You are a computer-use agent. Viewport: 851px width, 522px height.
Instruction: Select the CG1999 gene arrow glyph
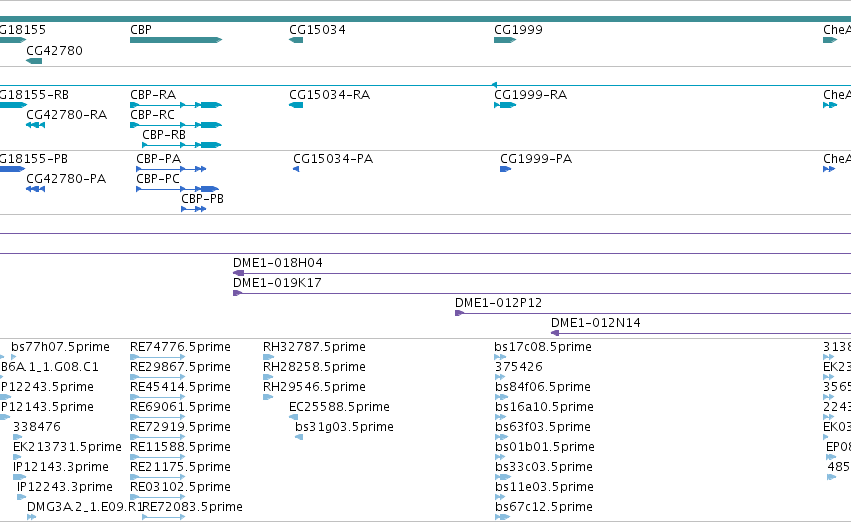(505, 40)
